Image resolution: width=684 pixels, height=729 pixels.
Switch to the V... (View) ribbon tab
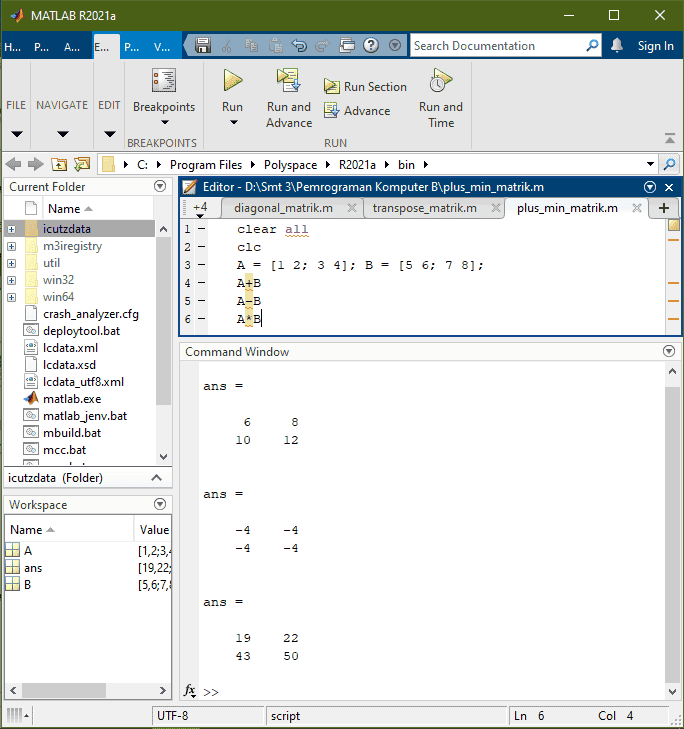[162, 47]
